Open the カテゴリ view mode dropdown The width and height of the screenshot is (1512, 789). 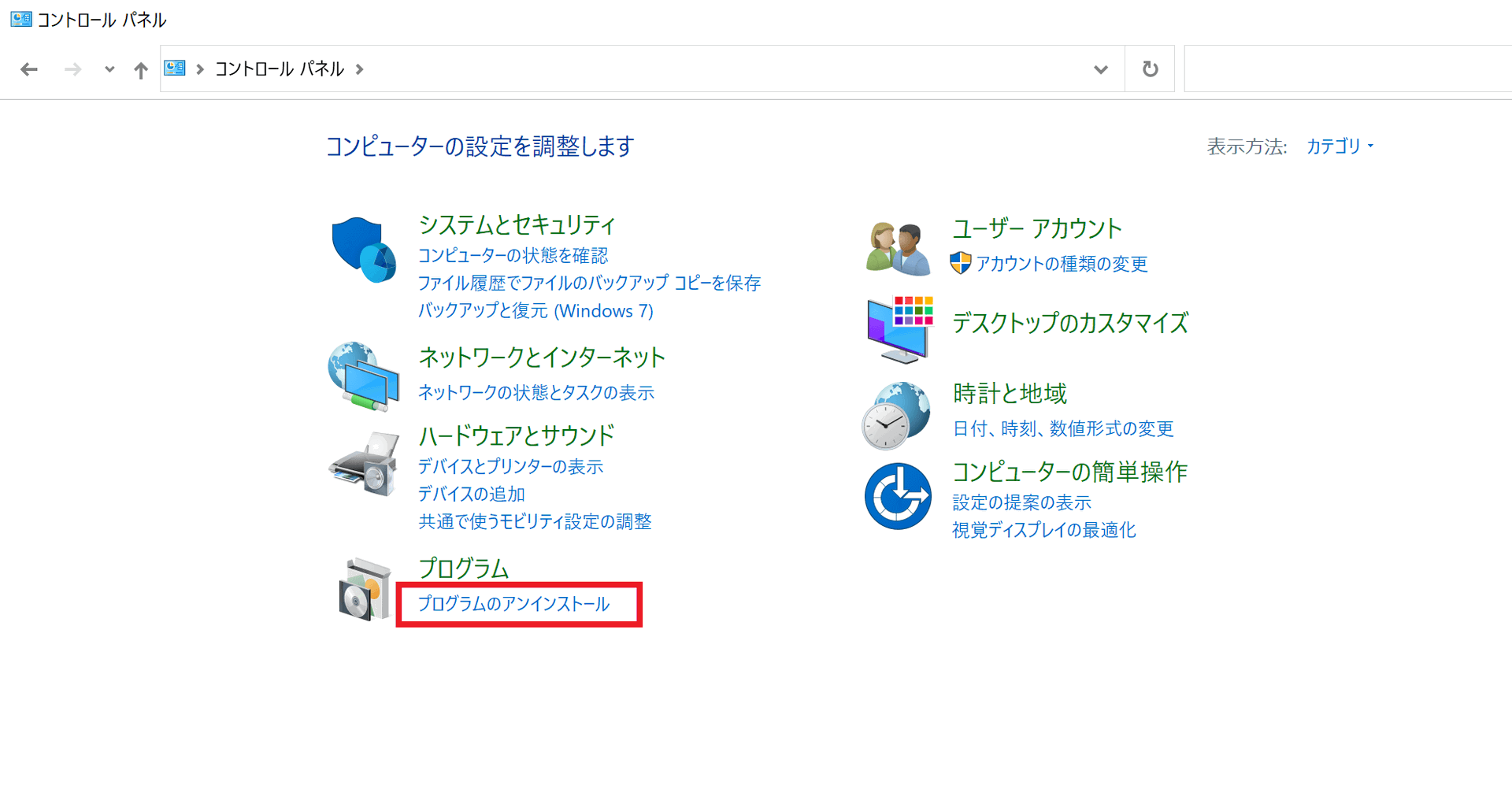click(1340, 146)
